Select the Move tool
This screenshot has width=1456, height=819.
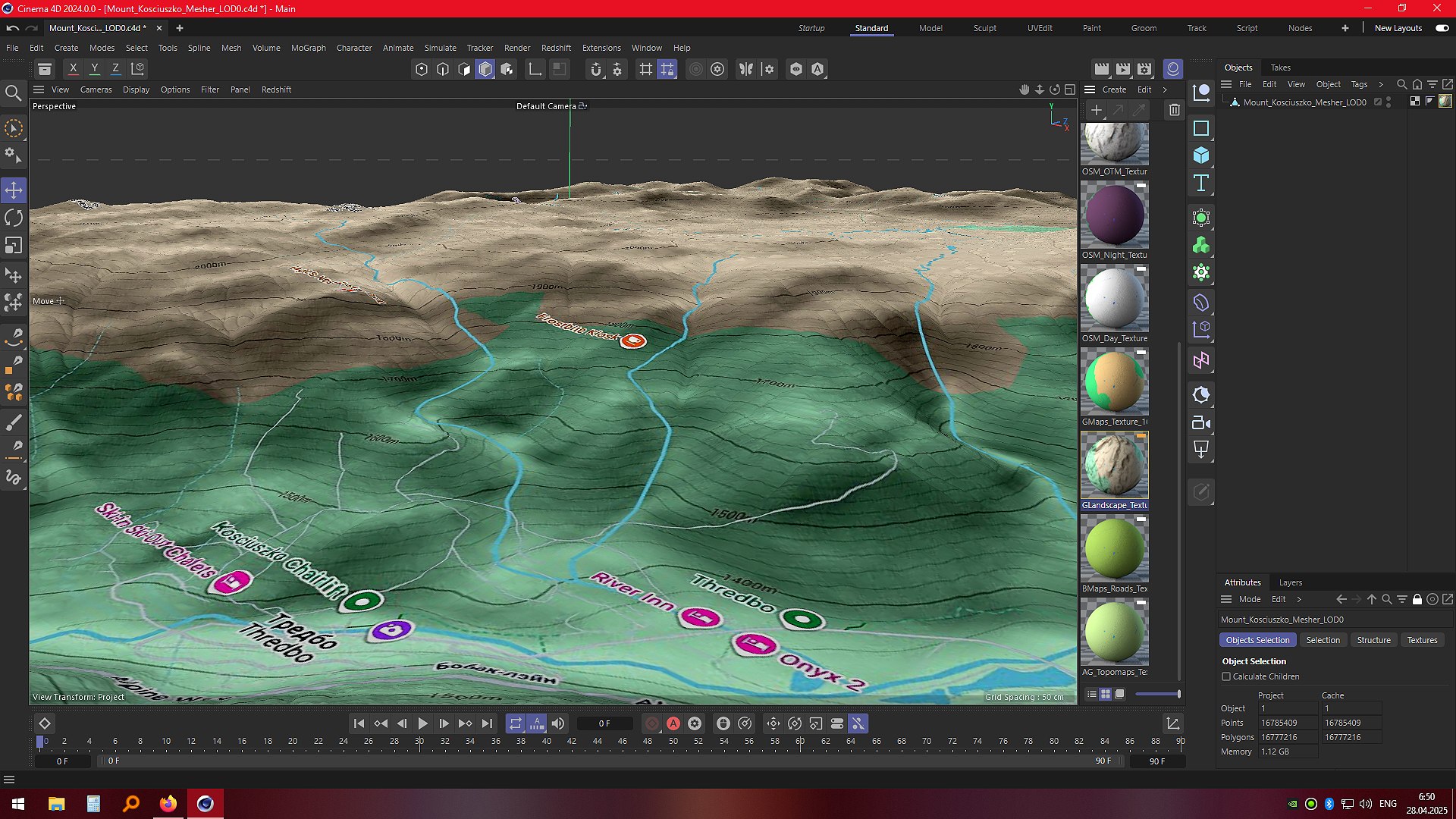tap(14, 190)
